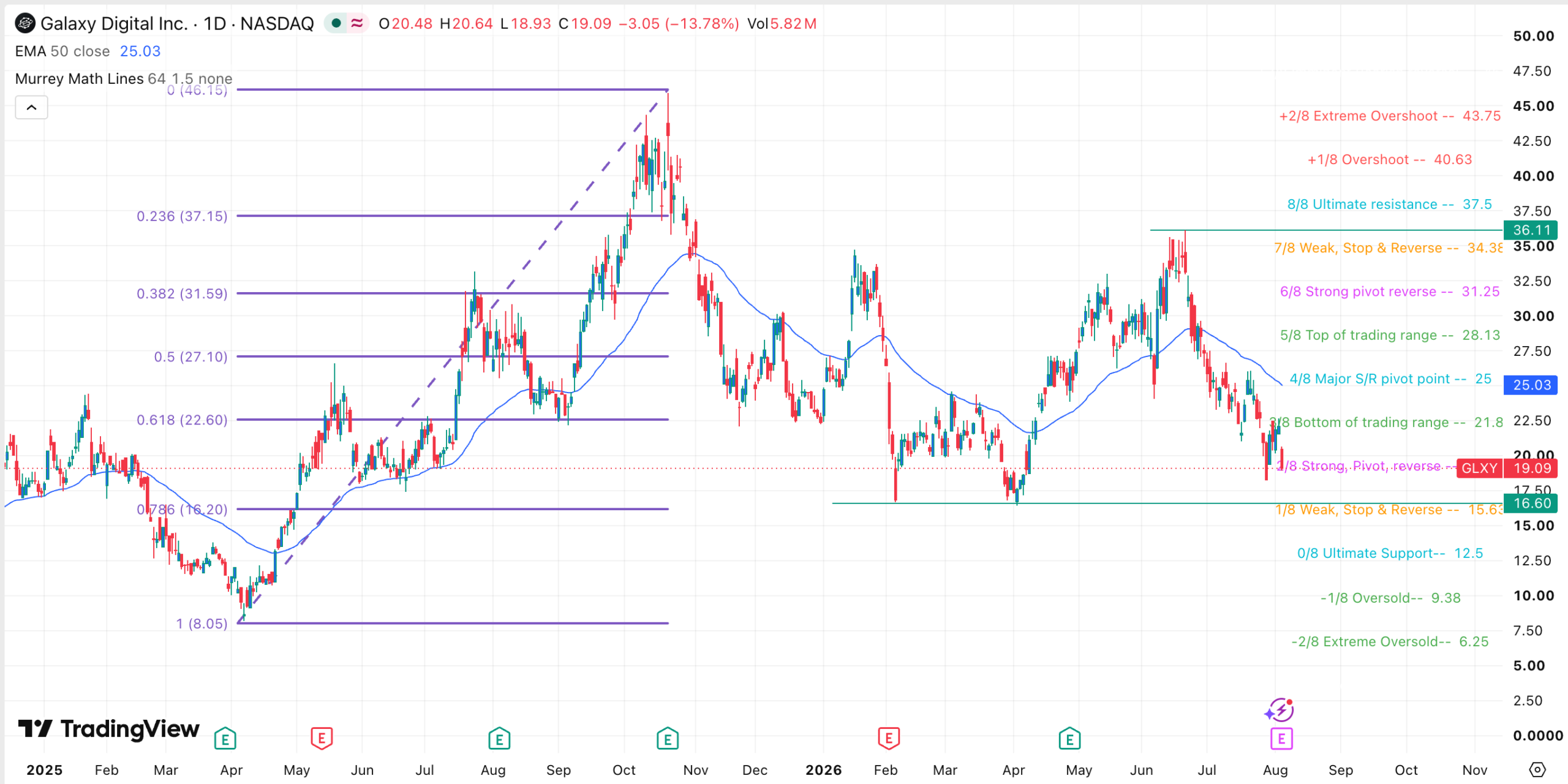Select Fibonacci label "0.618 (22.60)"
1568x784 pixels.
pyautogui.click(x=182, y=420)
